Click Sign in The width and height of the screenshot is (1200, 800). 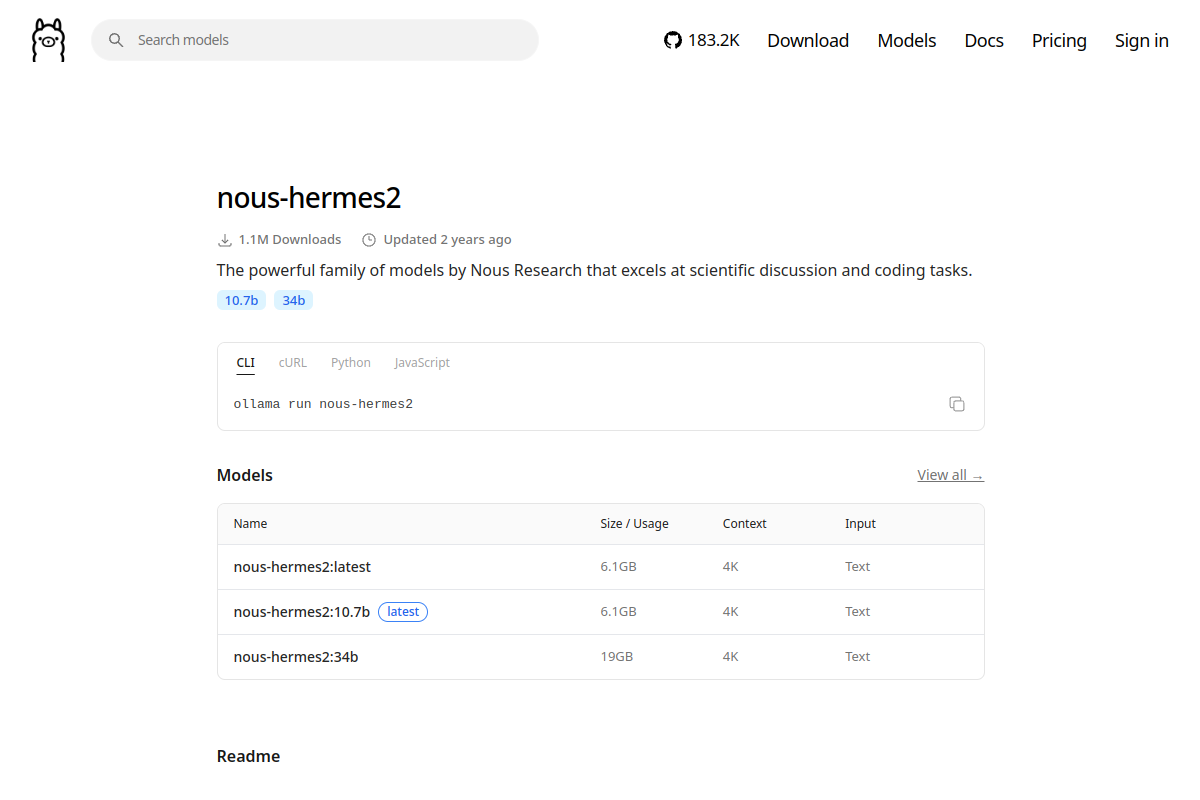[x=1142, y=40]
